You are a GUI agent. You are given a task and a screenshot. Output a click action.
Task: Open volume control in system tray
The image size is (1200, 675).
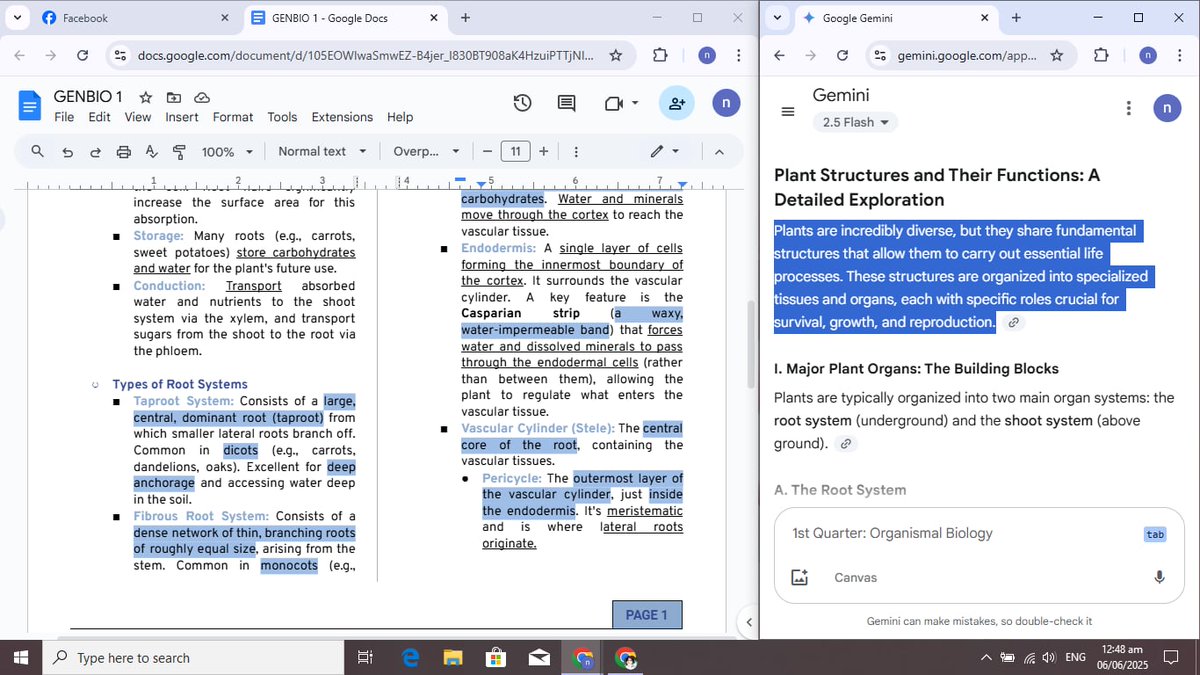coord(1048,658)
